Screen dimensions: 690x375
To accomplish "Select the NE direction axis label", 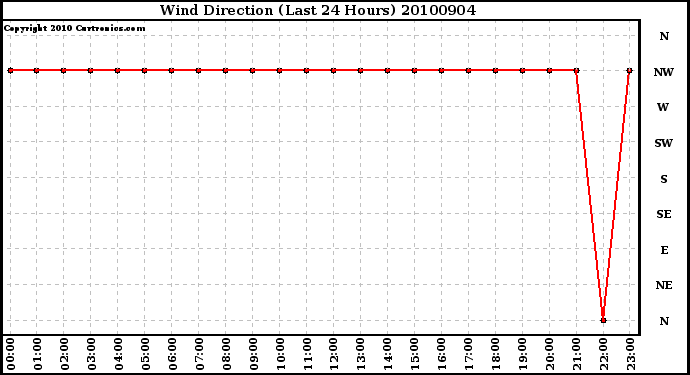I will [664, 285].
